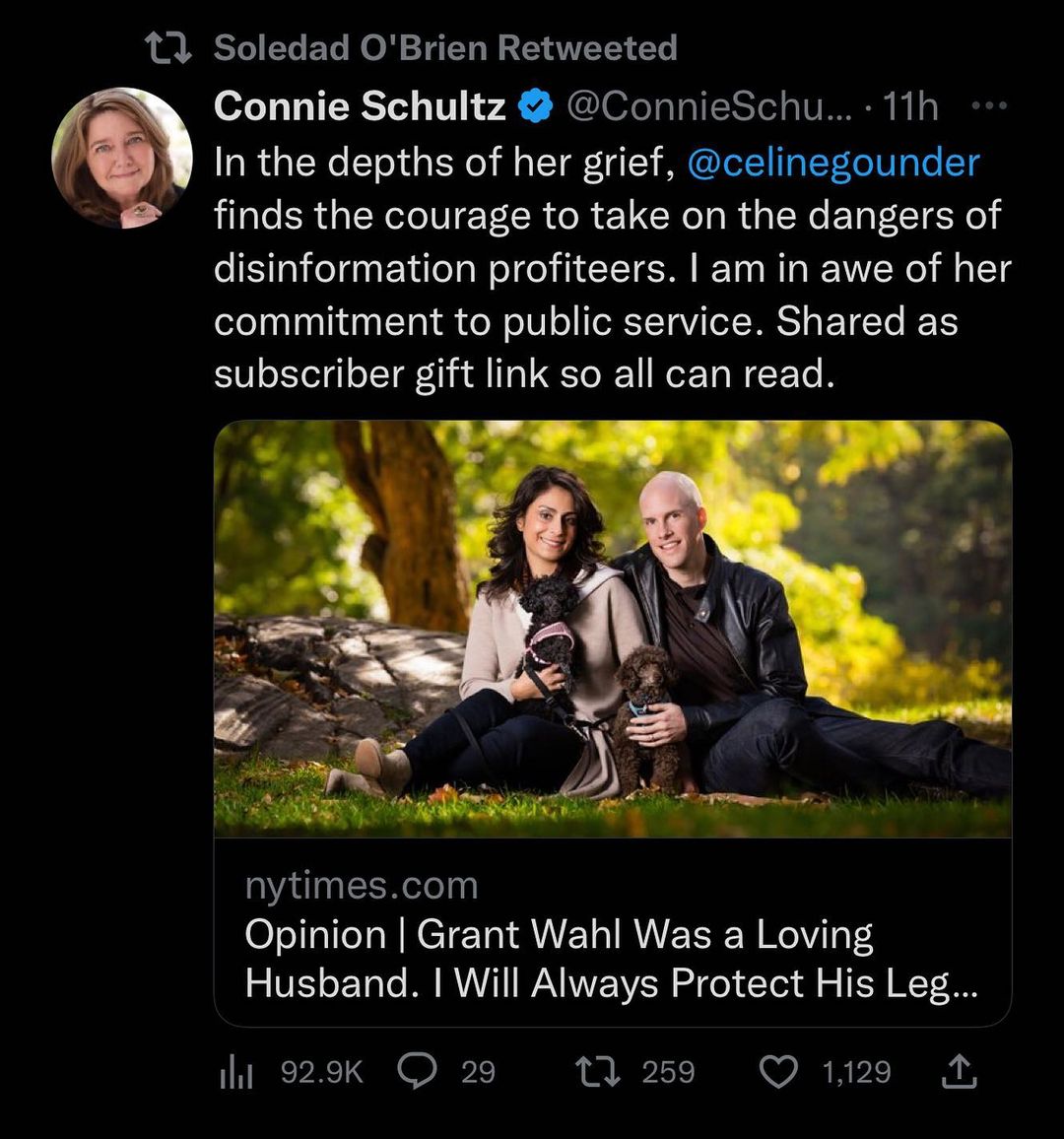Open the three-dot more options menu
The image size is (1064, 1139).
987,106
